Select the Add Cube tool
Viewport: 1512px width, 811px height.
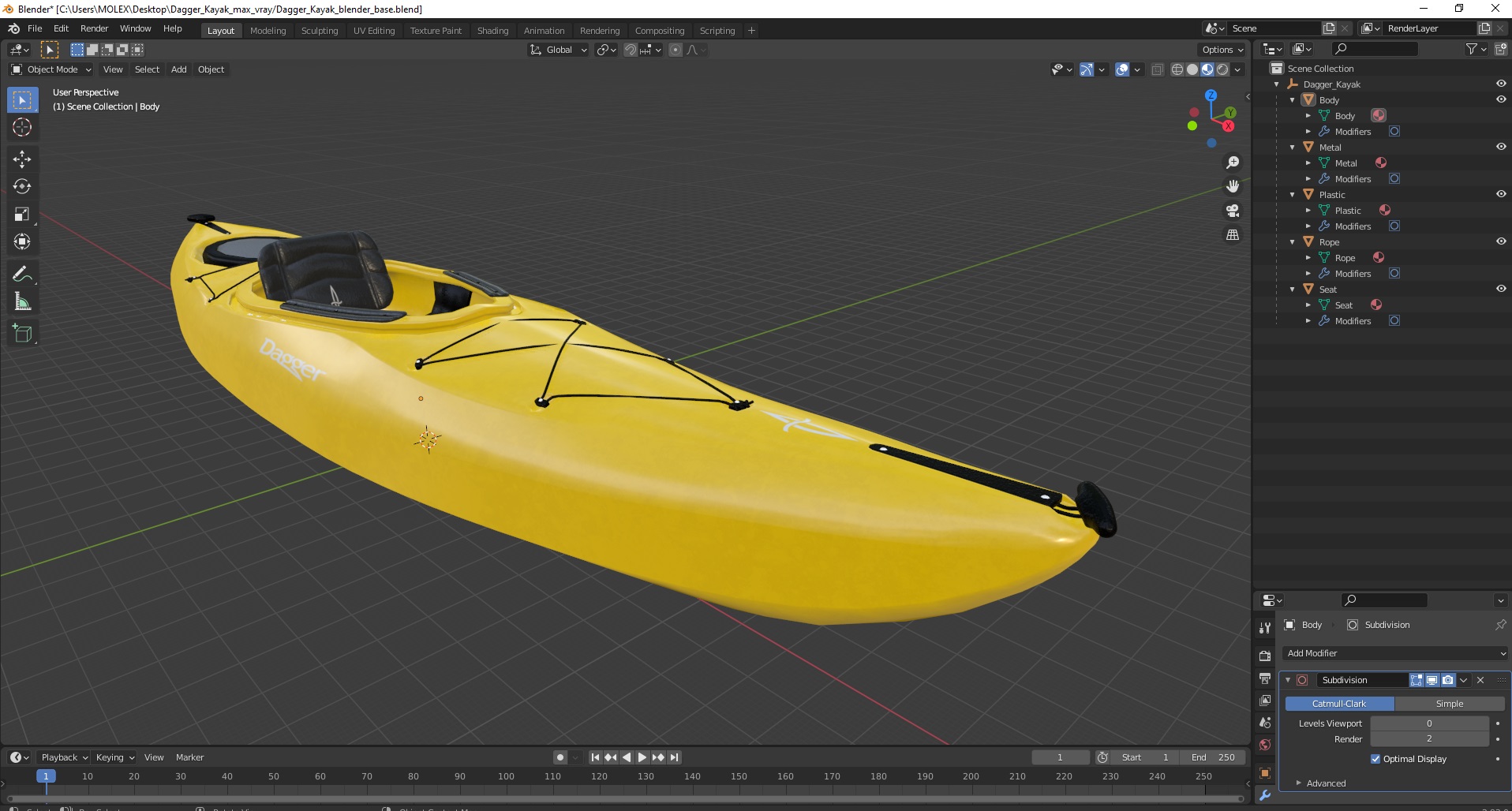coord(22,333)
